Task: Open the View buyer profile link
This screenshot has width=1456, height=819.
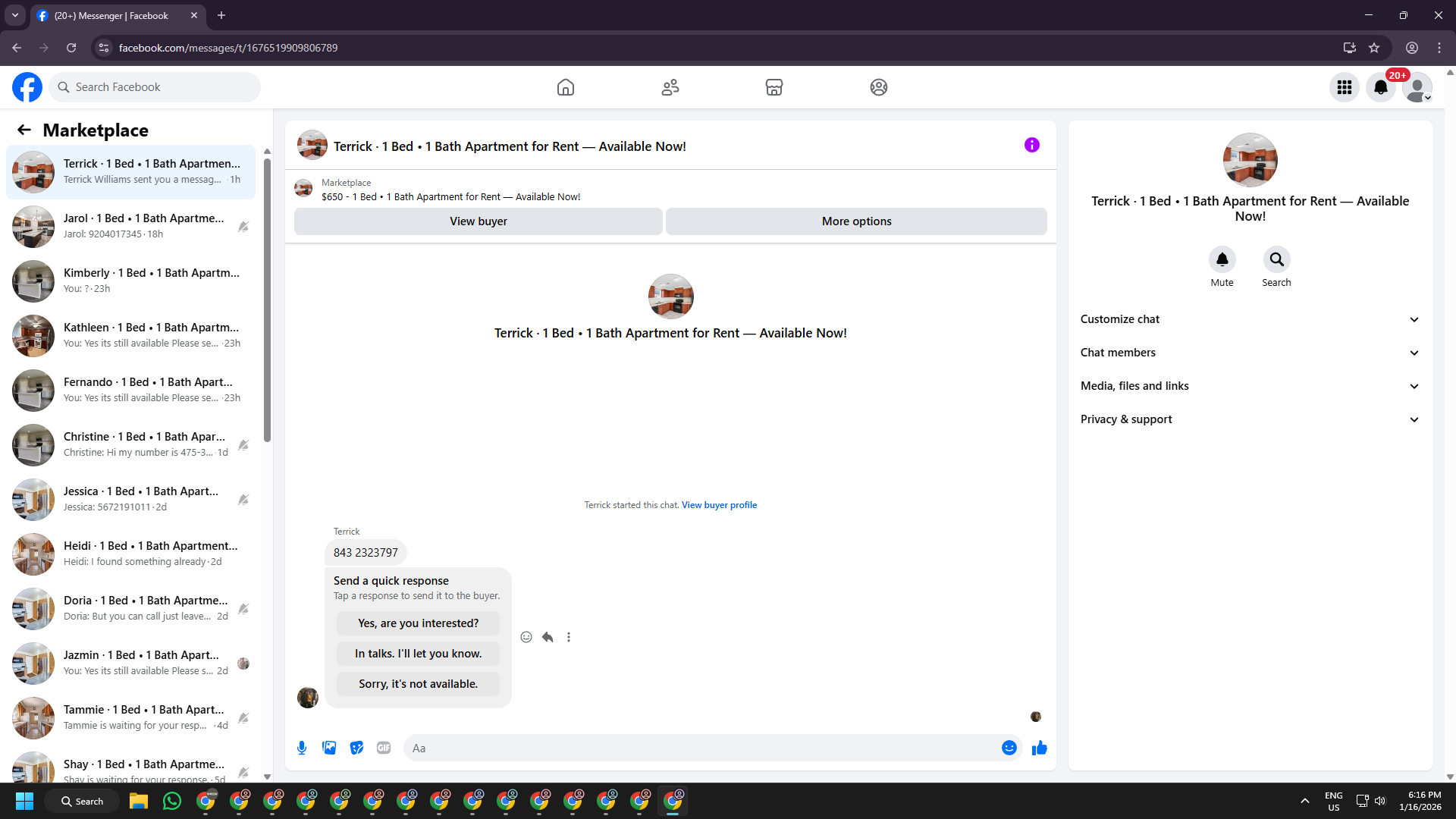Action: point(719,505)
